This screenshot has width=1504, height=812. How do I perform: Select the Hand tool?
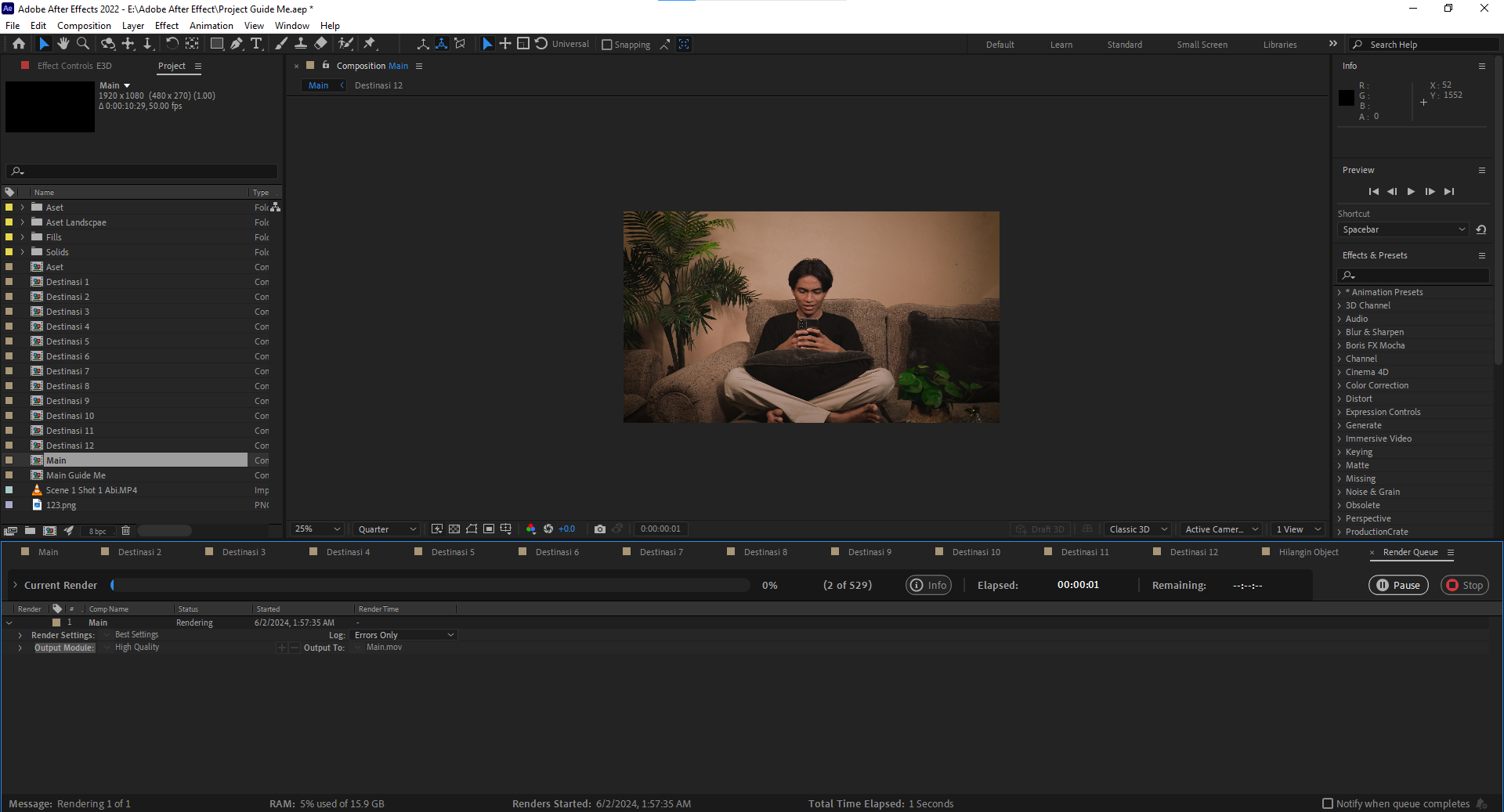(63, 44)
